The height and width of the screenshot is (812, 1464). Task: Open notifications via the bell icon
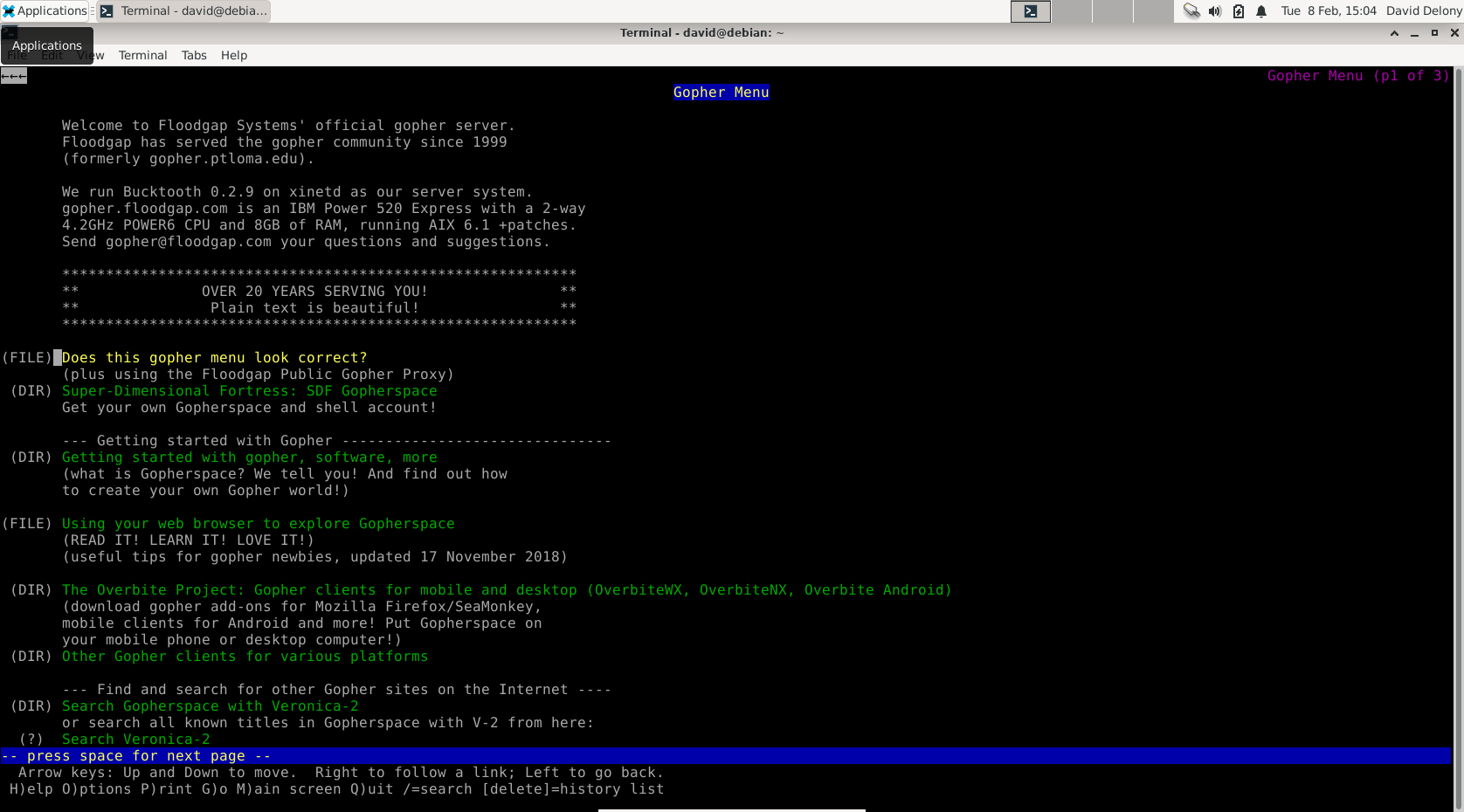click(x=1260, y=10)
